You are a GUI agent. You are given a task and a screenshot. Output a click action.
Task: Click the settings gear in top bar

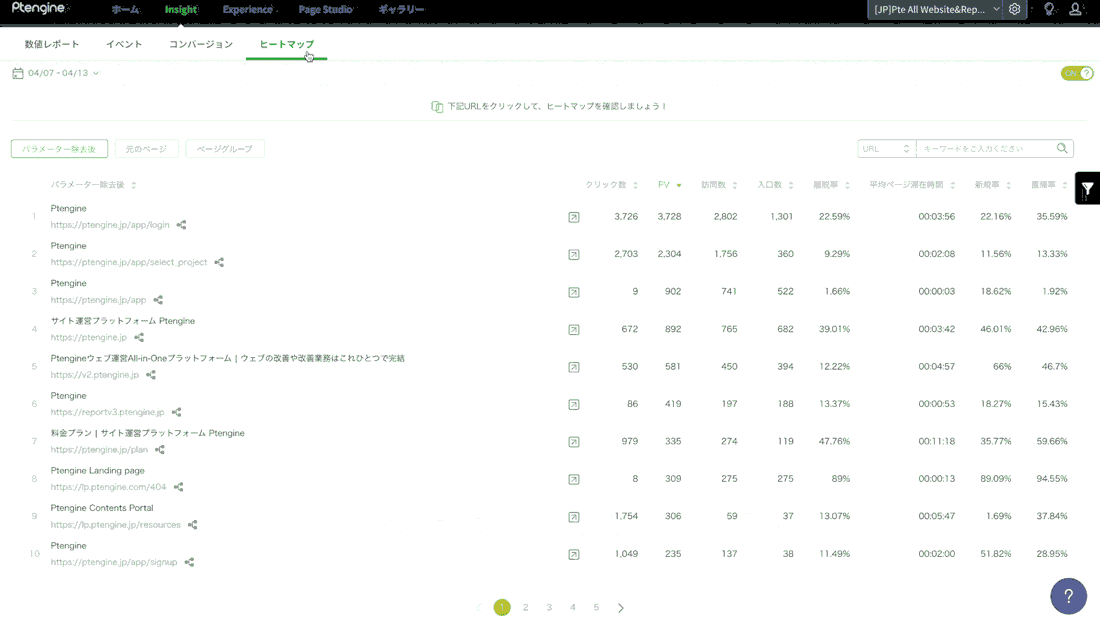1014,9
